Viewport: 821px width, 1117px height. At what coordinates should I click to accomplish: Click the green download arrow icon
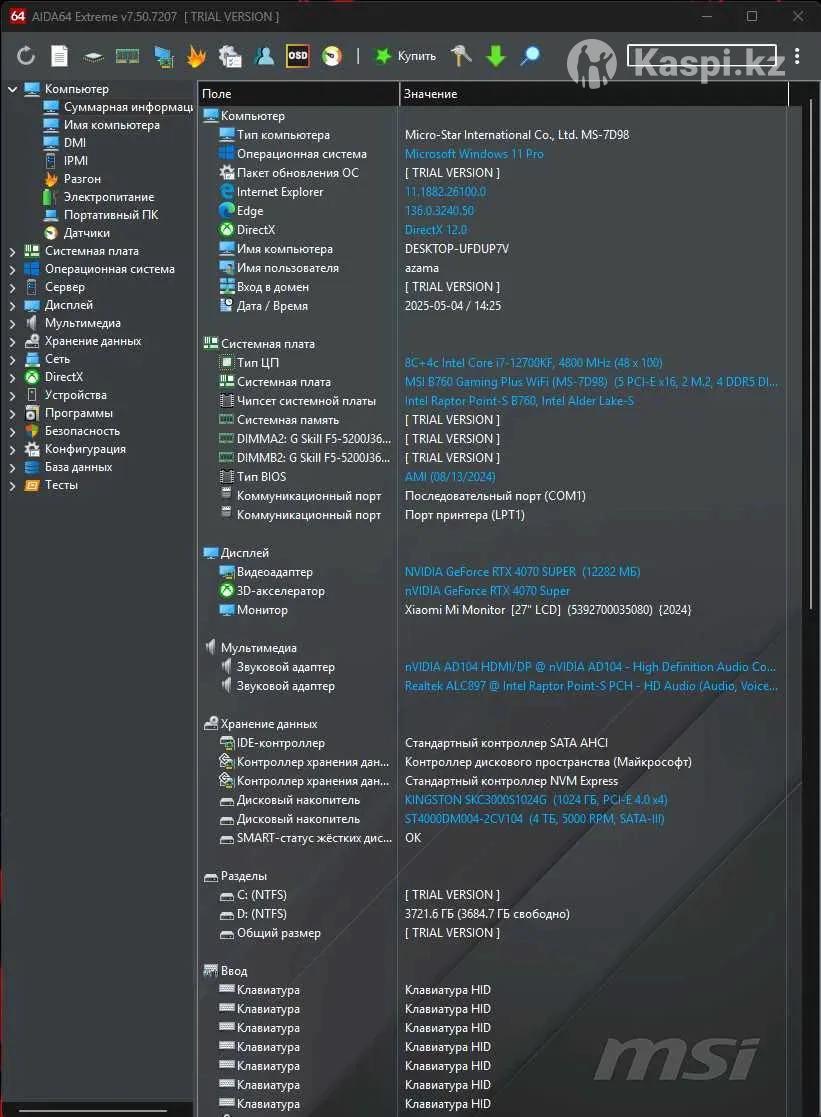coord(496,56)
